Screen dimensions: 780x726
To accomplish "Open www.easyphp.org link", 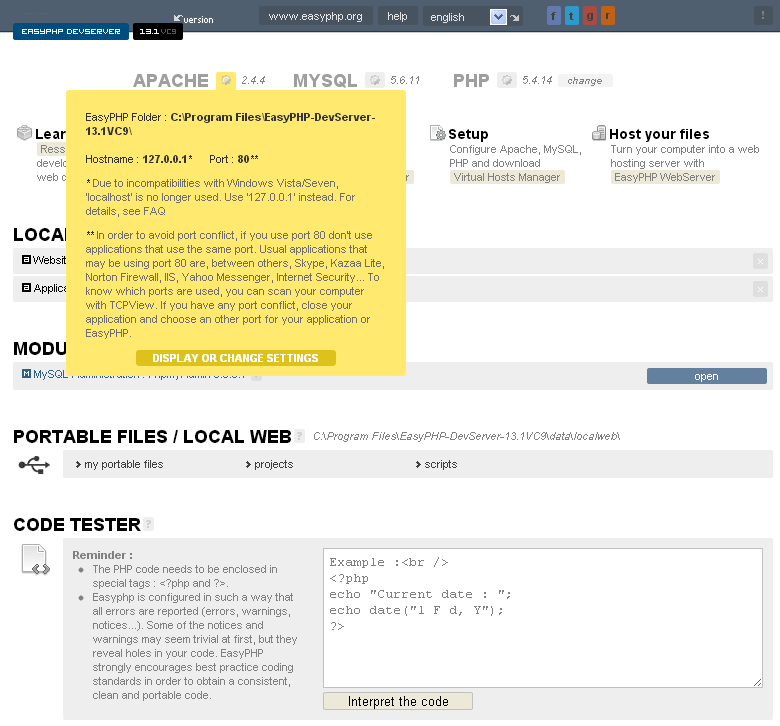I will tap(315, 16).
